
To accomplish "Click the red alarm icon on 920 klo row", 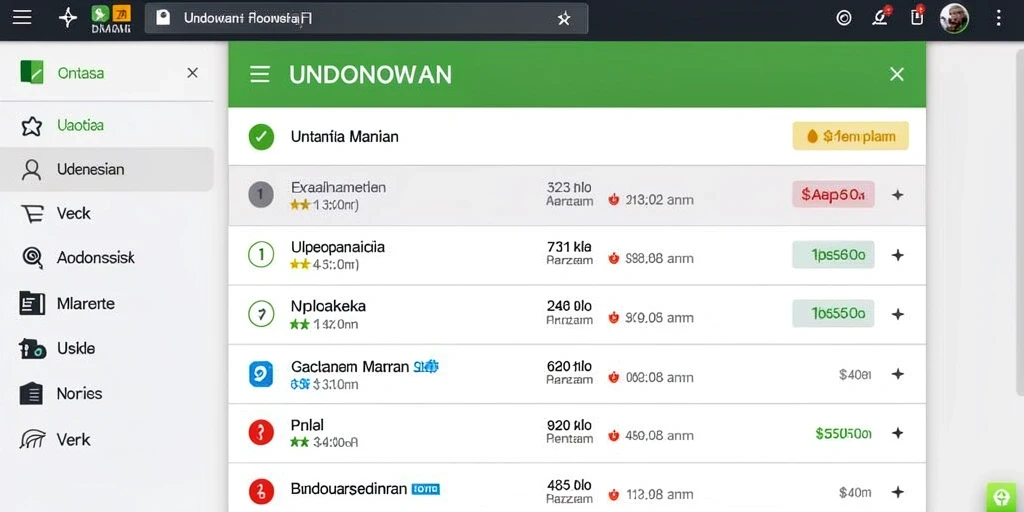I will coord(613,436).
